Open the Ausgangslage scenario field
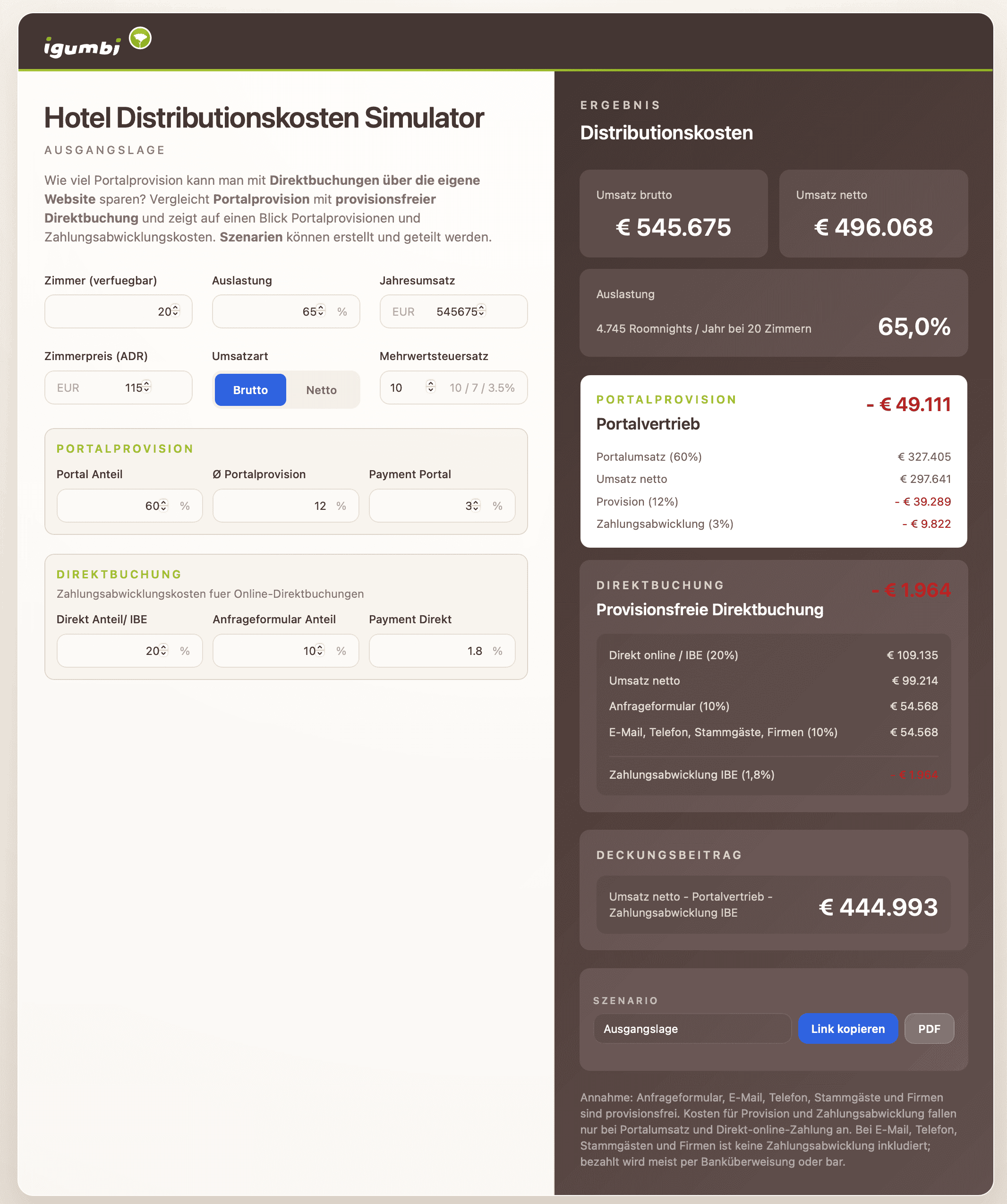Viewport: 1007px width, 1204px height. pos(692,1029)
